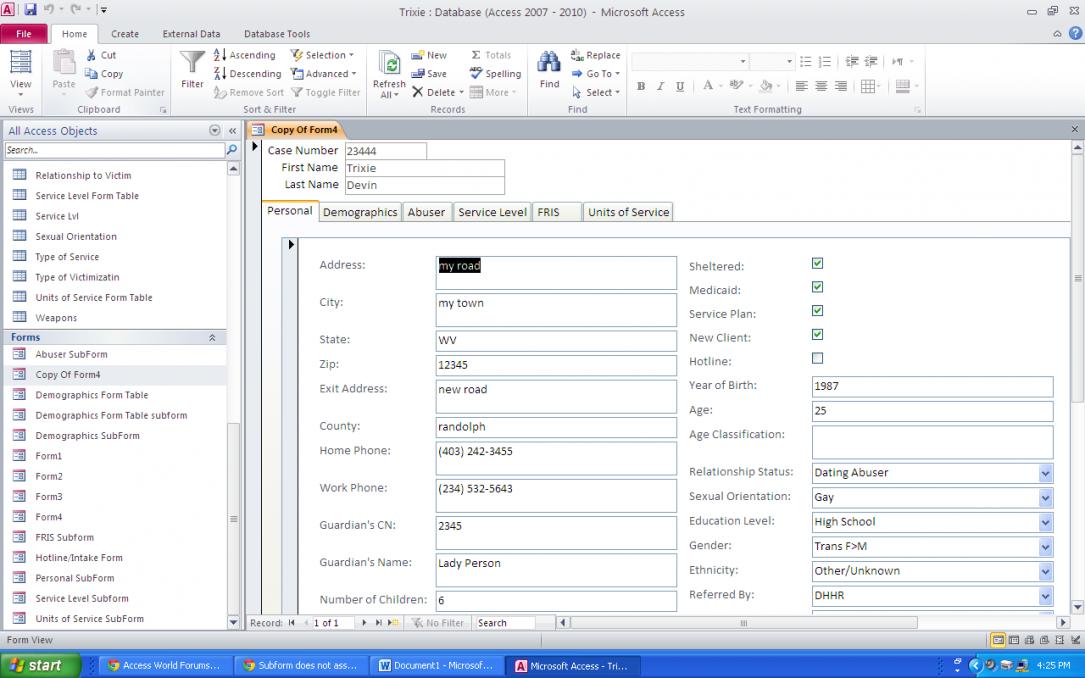This screenshot has height=678, width=1085.
Task: Uncheck the Sheltered checkbox
Action: (817, 264)
